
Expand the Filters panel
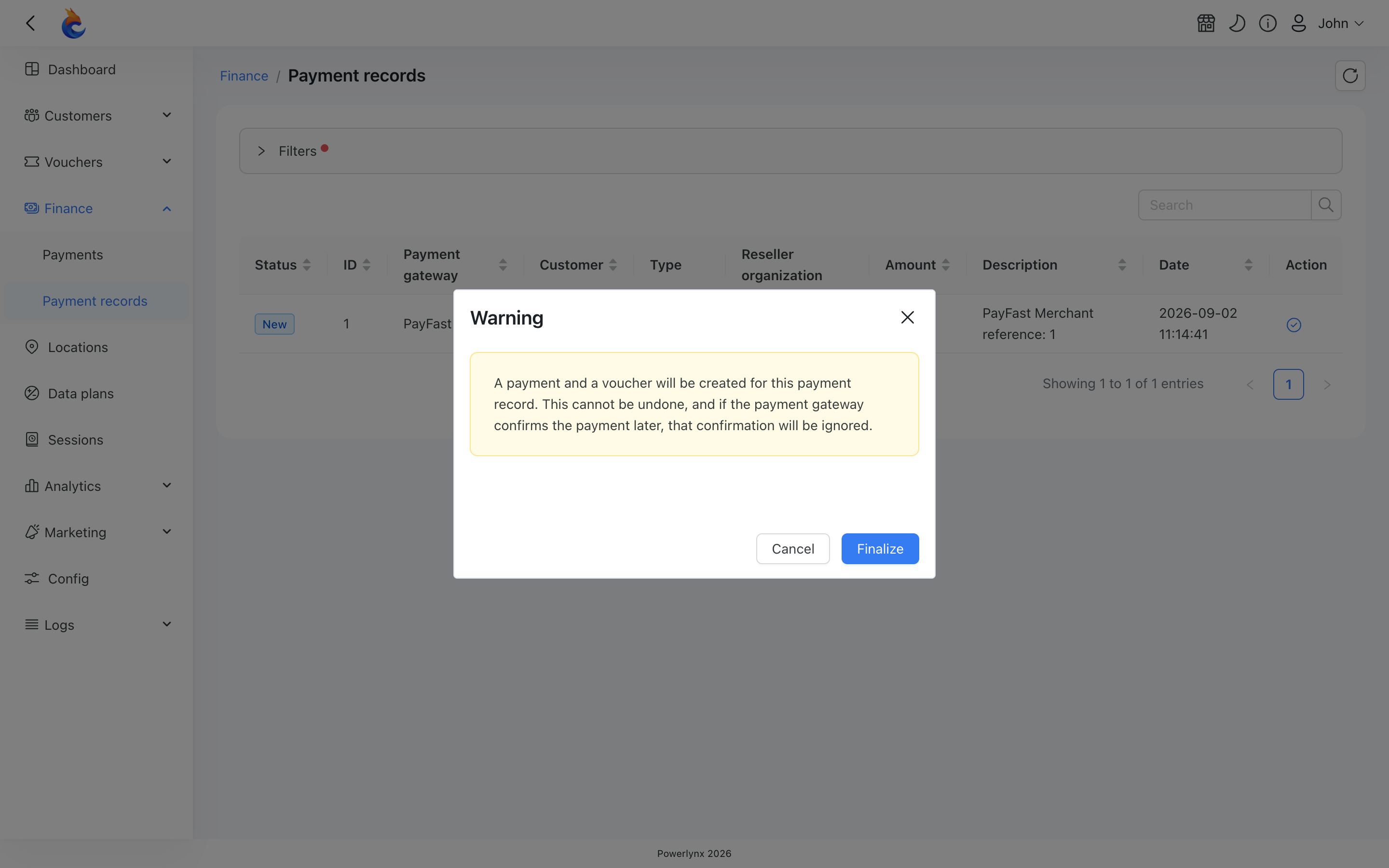point(790,151)
